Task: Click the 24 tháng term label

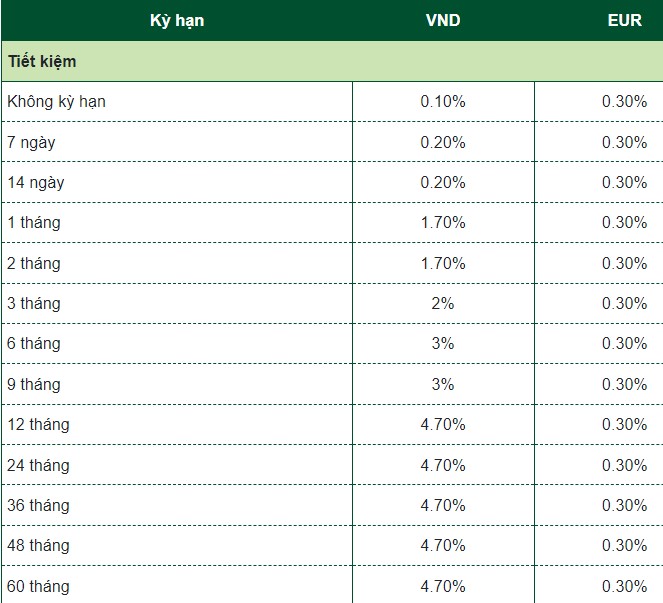Action: coord(38,465)
